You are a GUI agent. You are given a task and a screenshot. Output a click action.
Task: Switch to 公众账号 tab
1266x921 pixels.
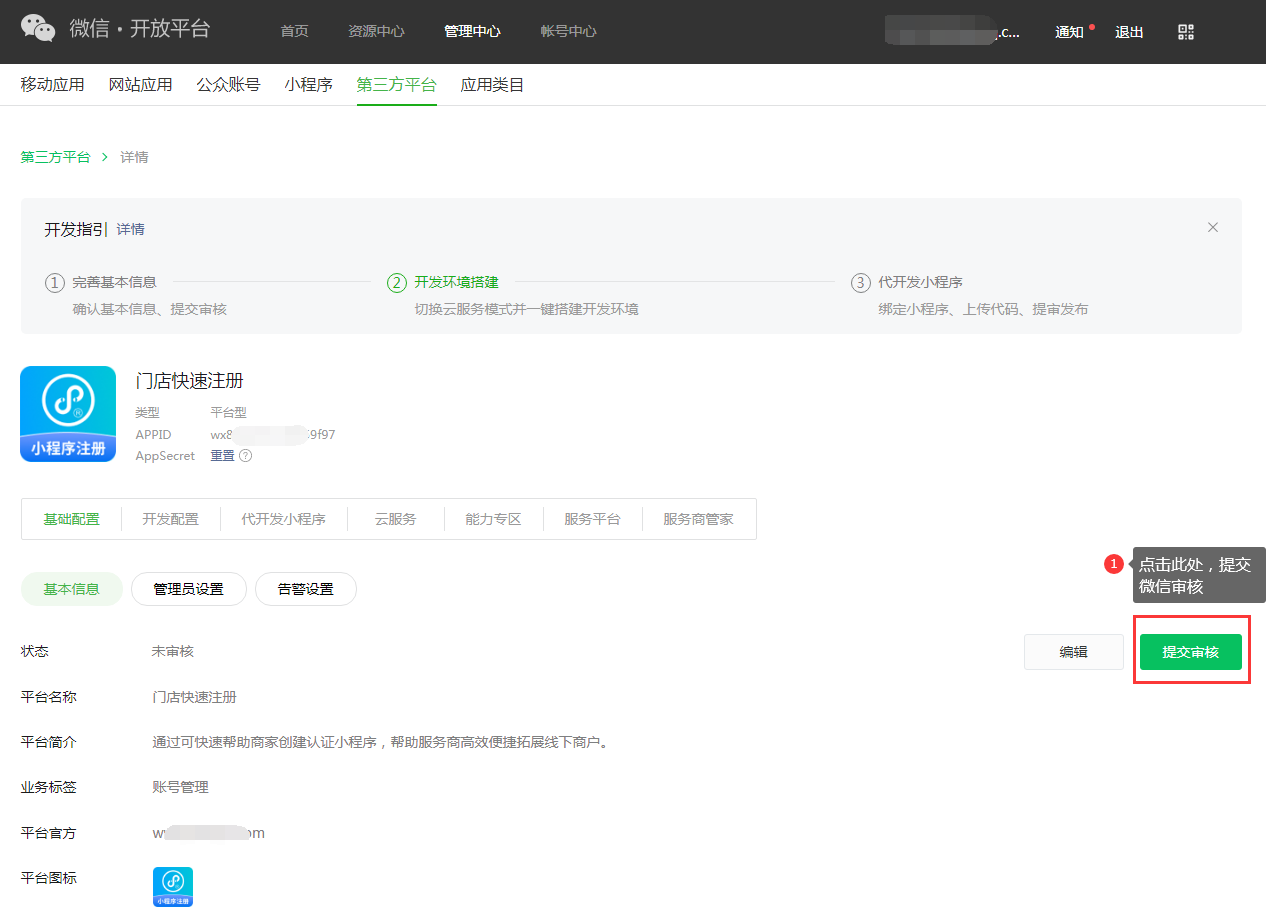(228, 85)
